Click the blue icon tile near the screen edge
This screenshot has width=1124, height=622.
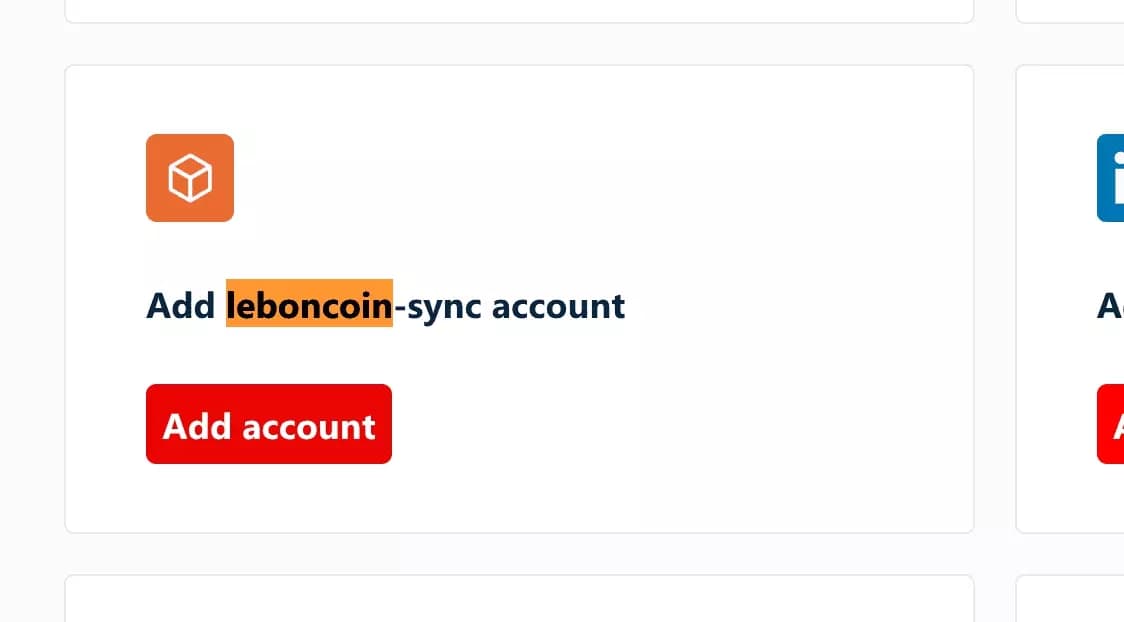(1112, 178)
